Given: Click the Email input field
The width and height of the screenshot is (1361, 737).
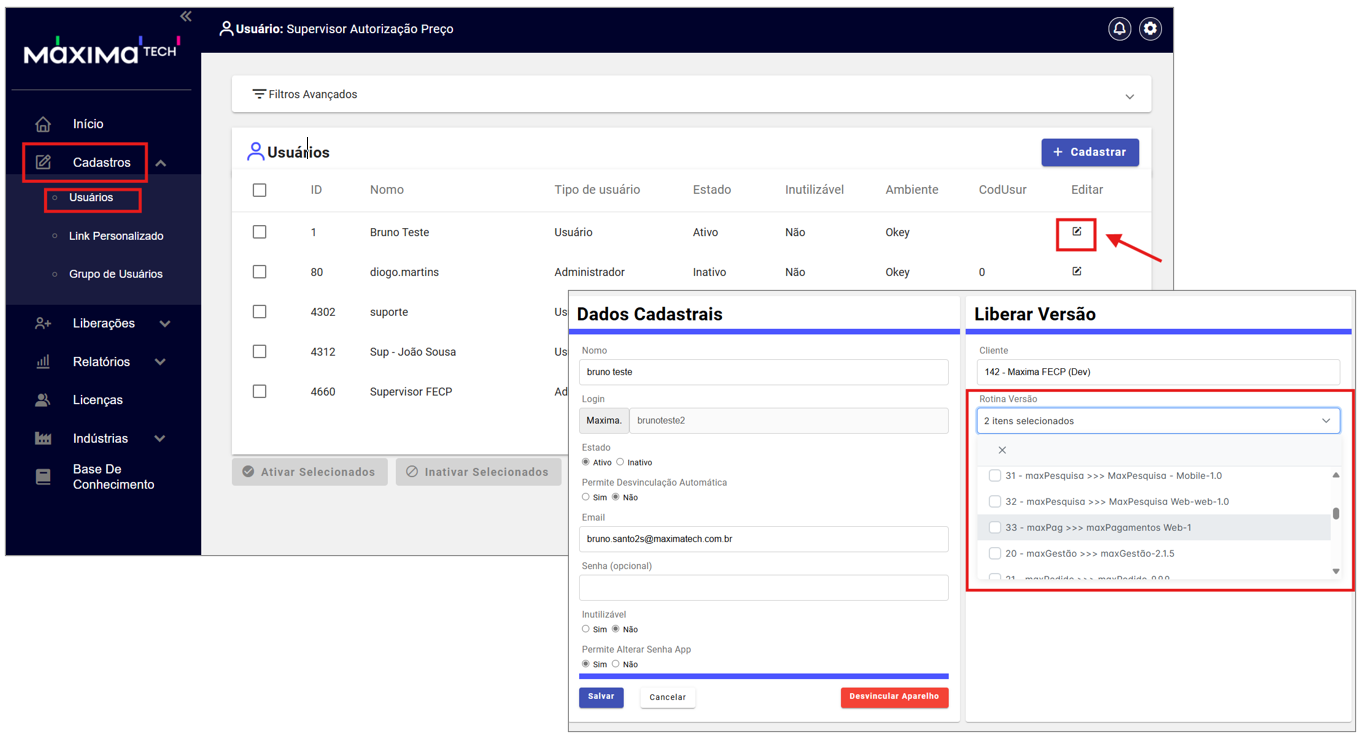Looking at the screenshot, I should [763, 539].
